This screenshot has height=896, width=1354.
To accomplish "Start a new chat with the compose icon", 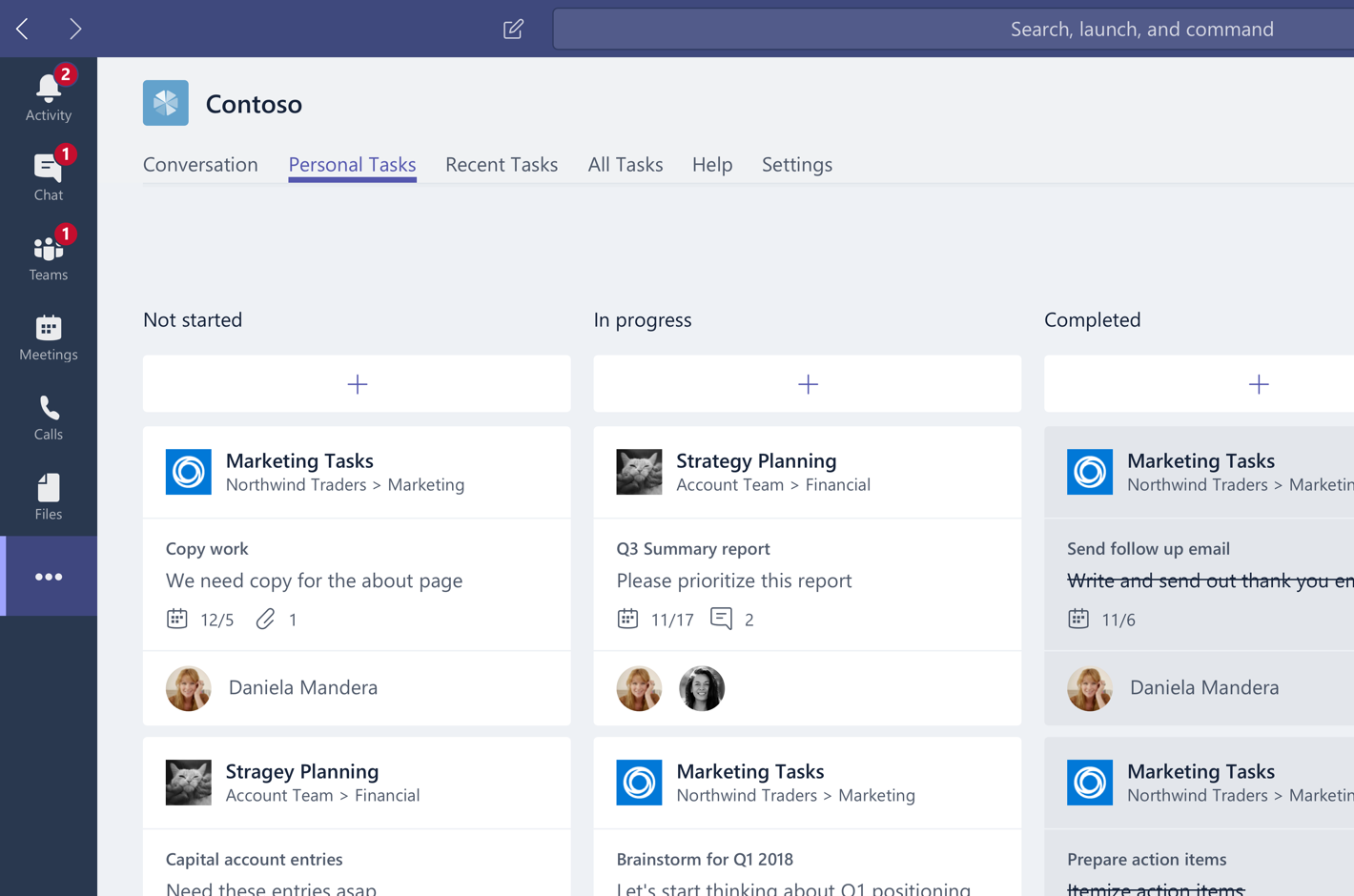I will tap(513, 29).
